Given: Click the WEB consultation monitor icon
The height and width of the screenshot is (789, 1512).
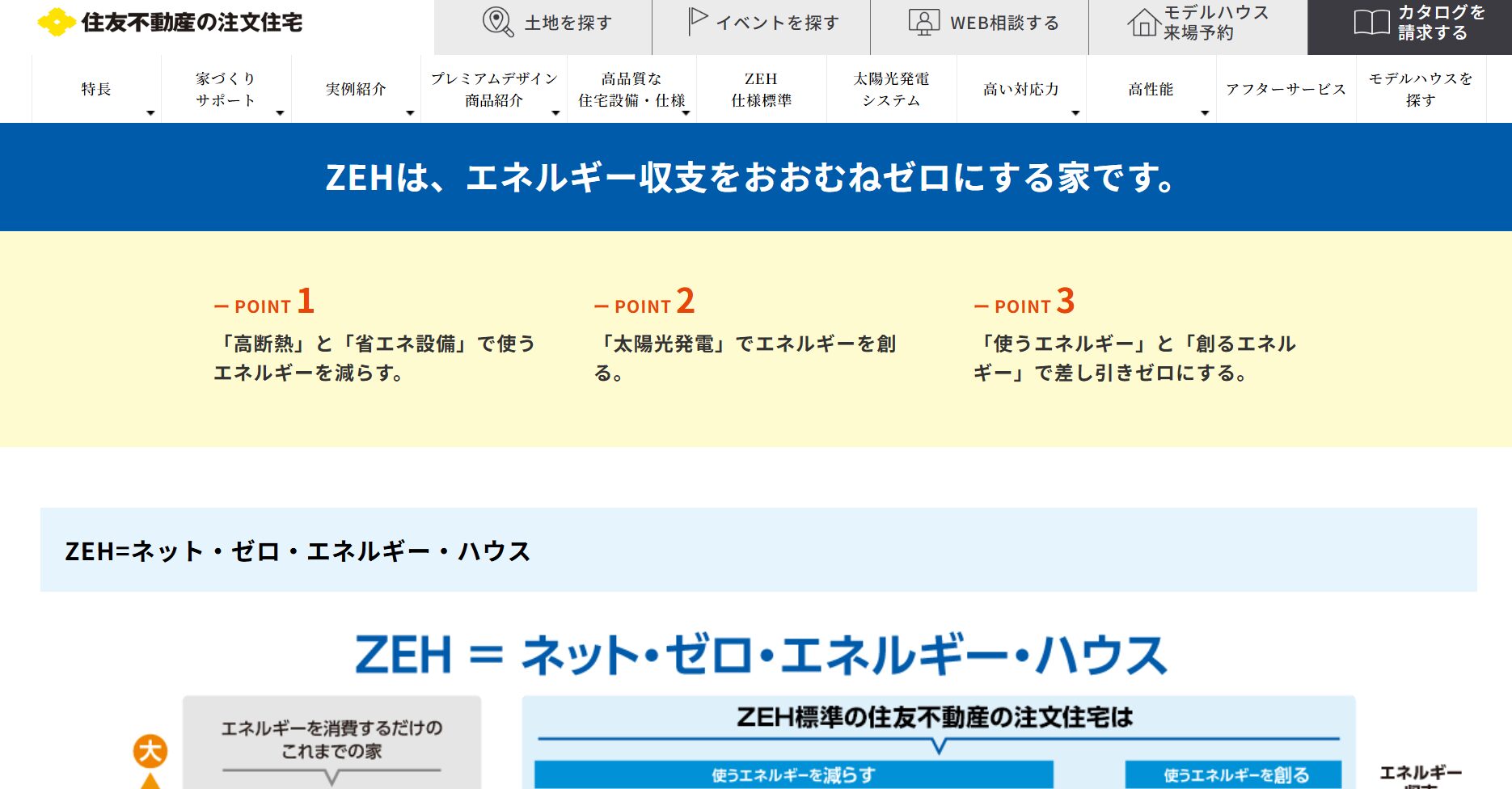Looking at the screenshot, I should [x=923, y=23].
